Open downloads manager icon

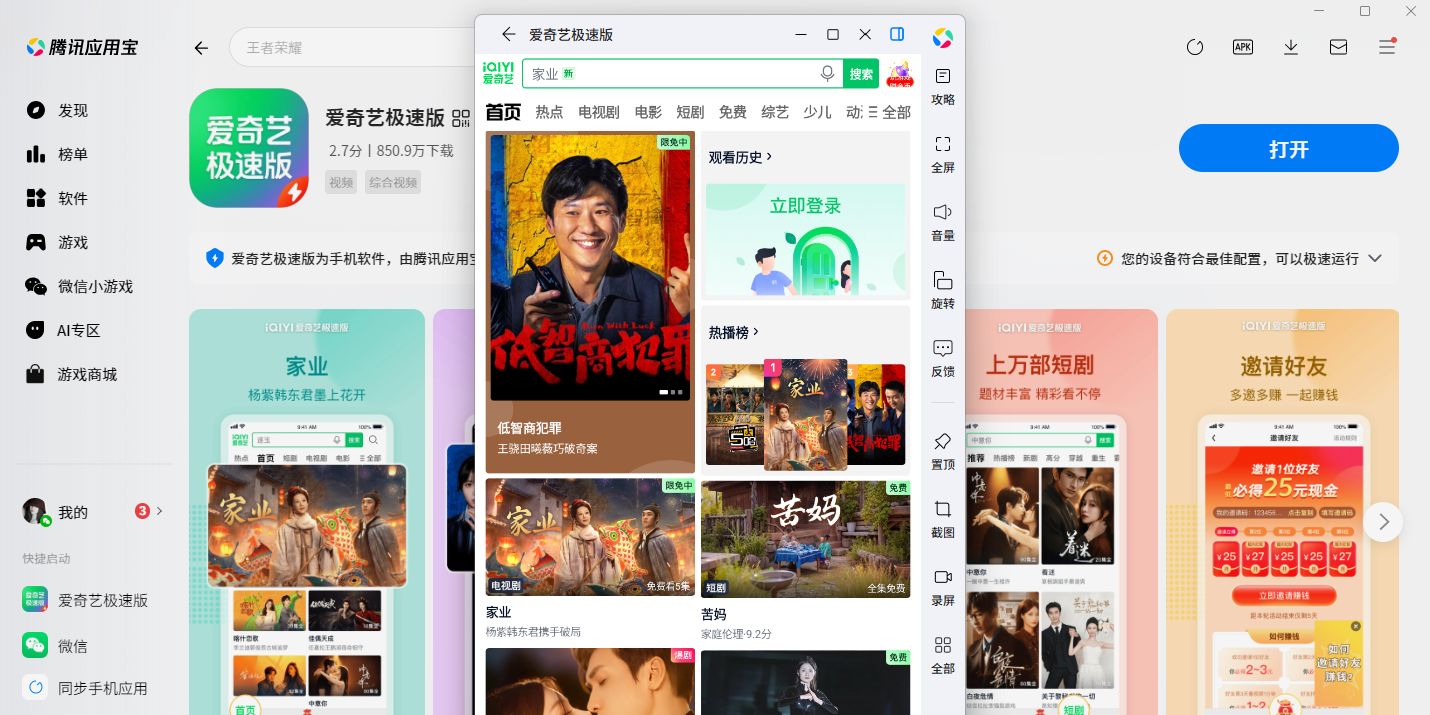click(1291, 47)
